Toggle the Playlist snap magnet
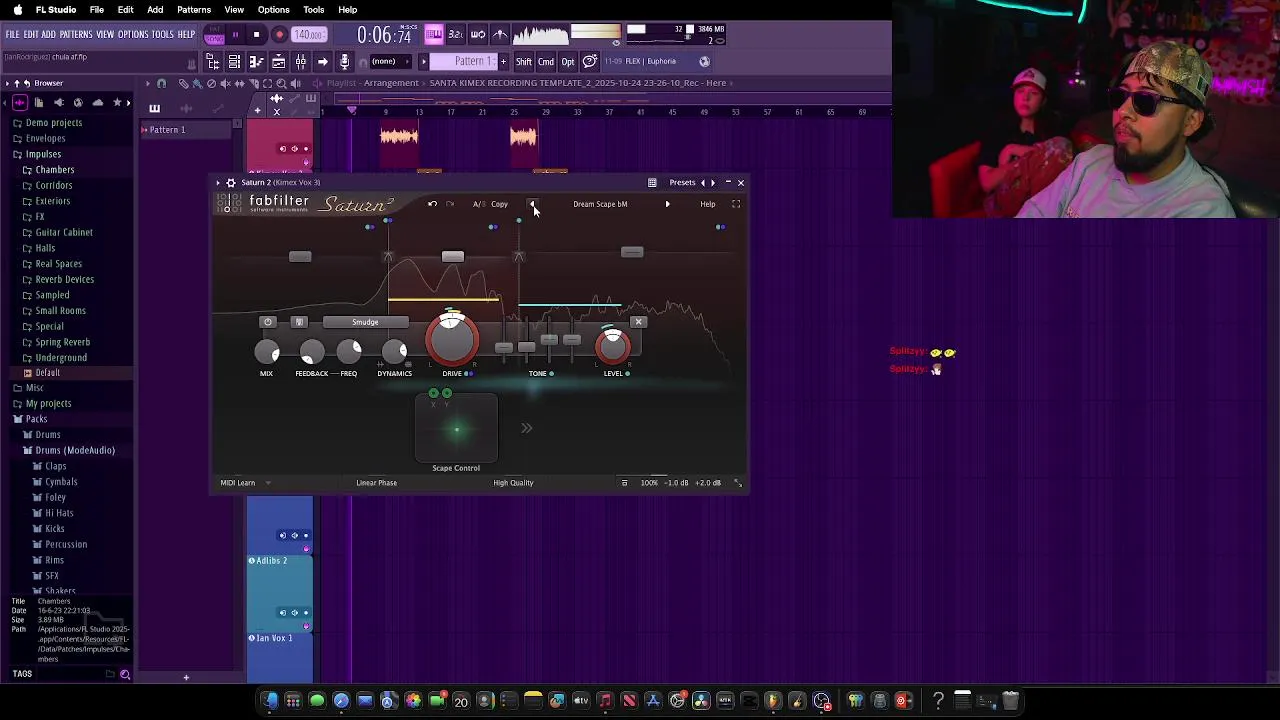 161,83
